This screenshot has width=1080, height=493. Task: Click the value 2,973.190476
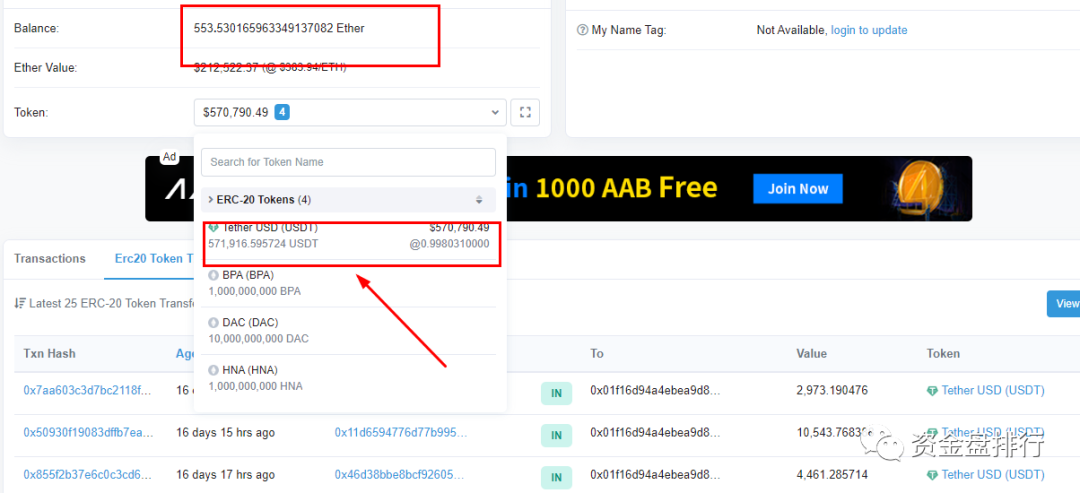tap(832, 390)
